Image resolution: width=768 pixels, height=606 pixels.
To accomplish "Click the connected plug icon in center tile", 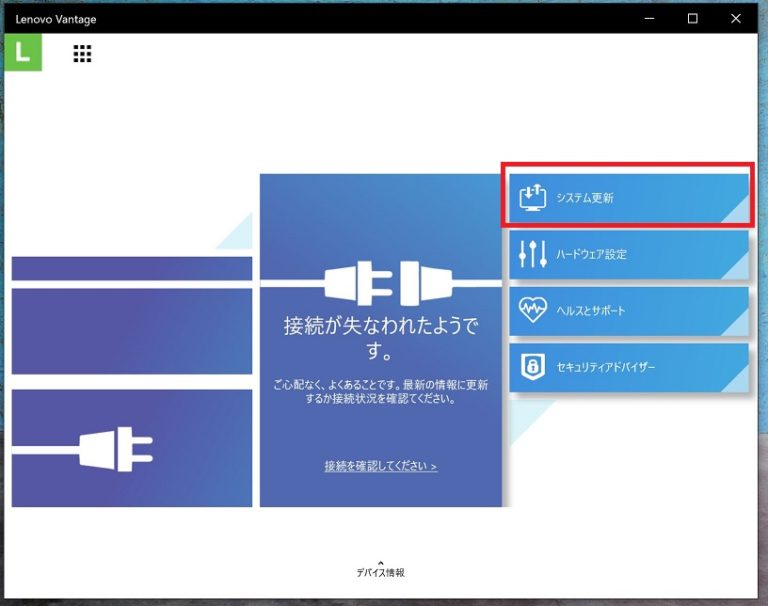I will point(388,283).
